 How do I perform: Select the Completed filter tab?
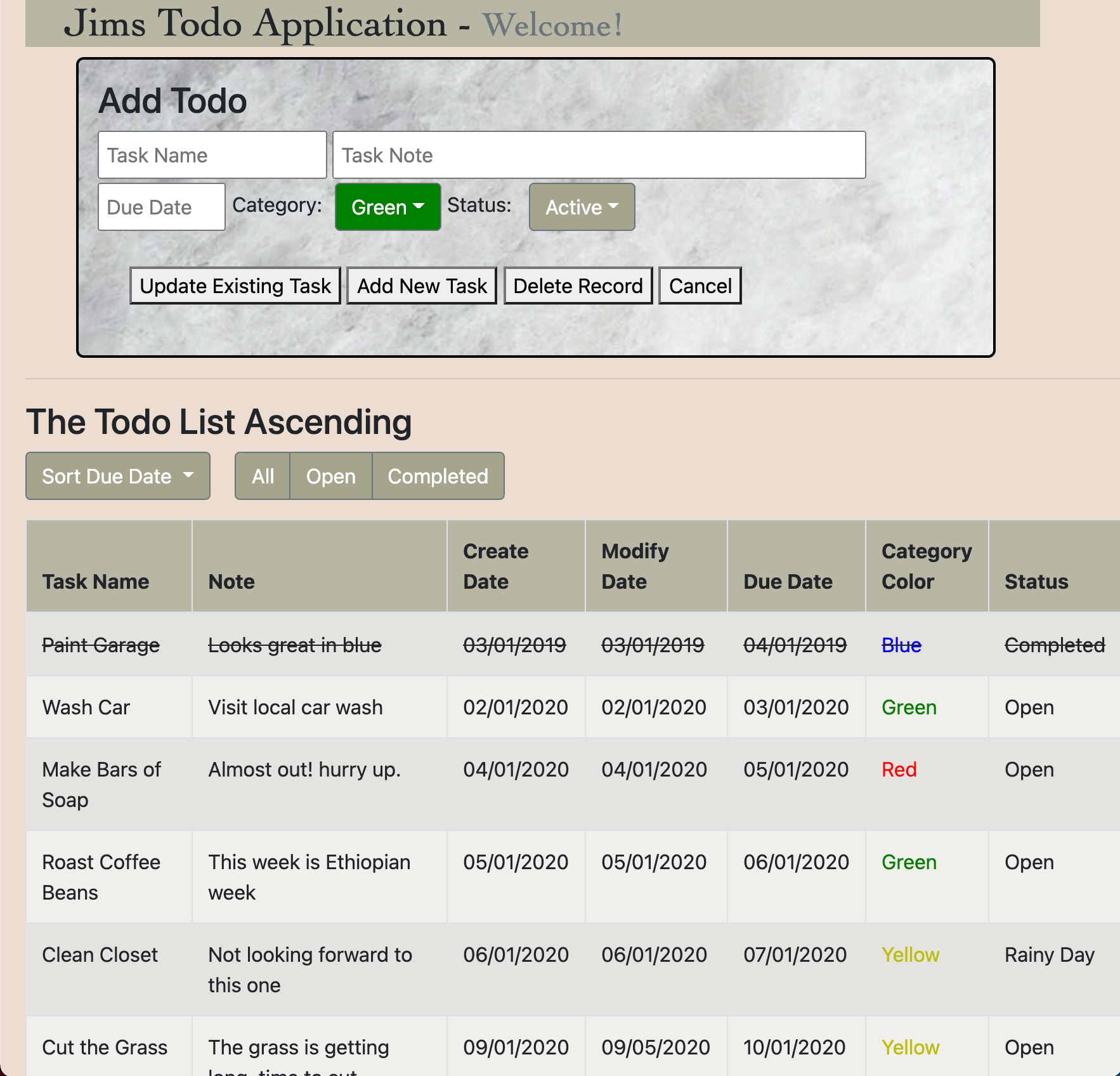(x=438, y=476)
